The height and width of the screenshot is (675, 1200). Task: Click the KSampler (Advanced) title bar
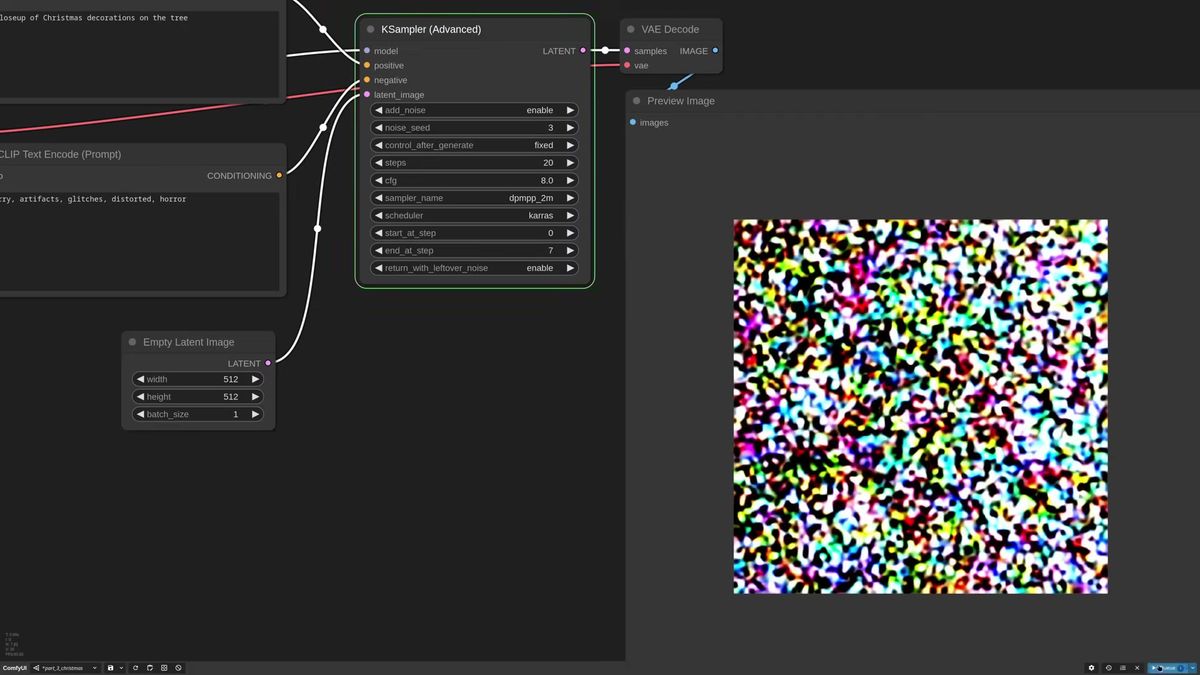474,29
